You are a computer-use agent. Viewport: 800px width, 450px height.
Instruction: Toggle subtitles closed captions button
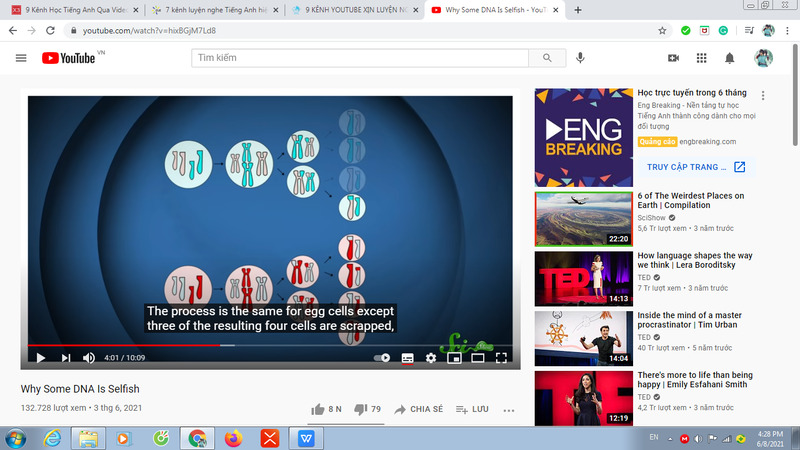[407, 358]
